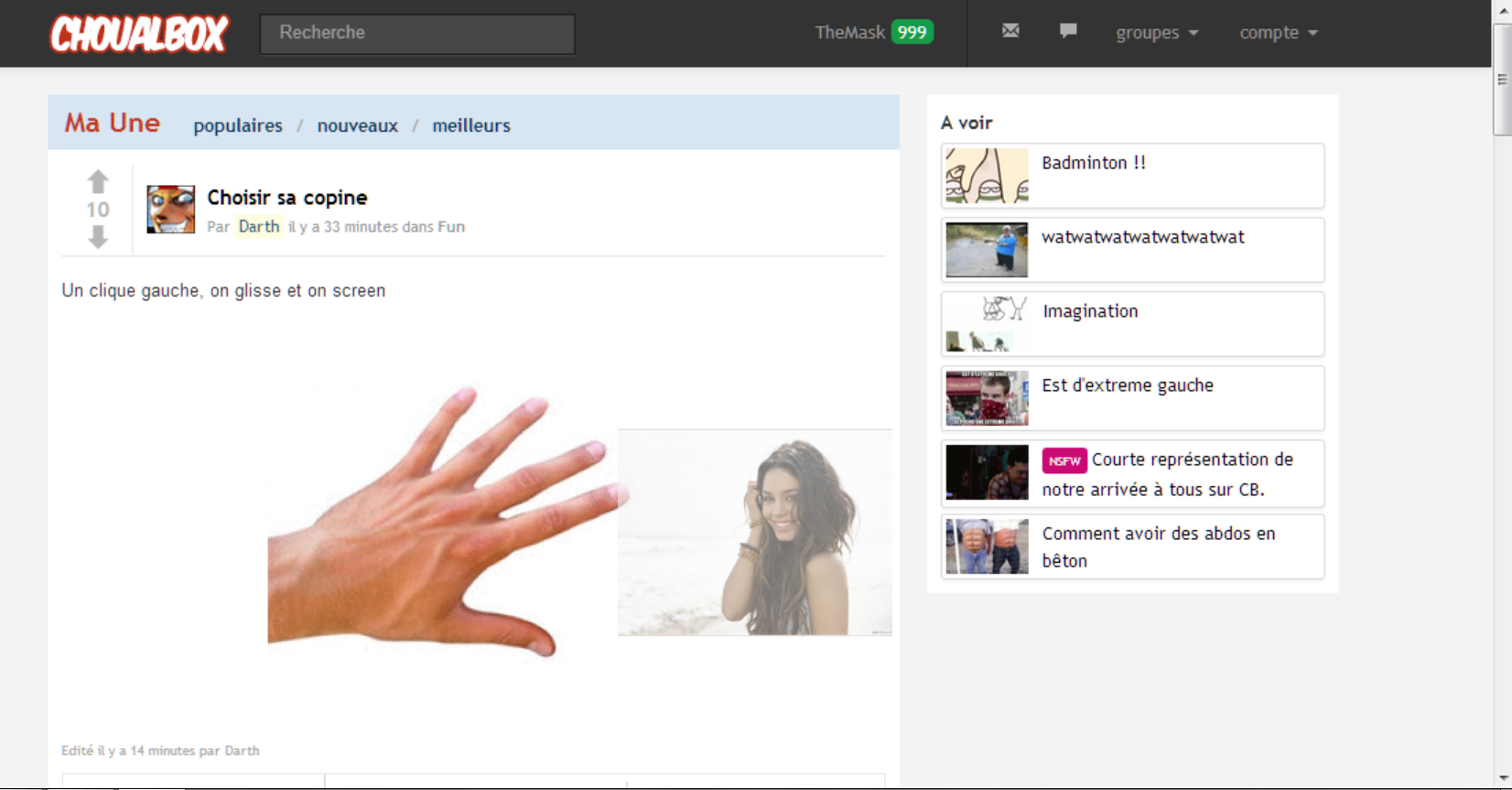Open the chat bubble icon
Image resolution: width=1512 pixels, height=790 pixels.
click(x=1068, y=31)
